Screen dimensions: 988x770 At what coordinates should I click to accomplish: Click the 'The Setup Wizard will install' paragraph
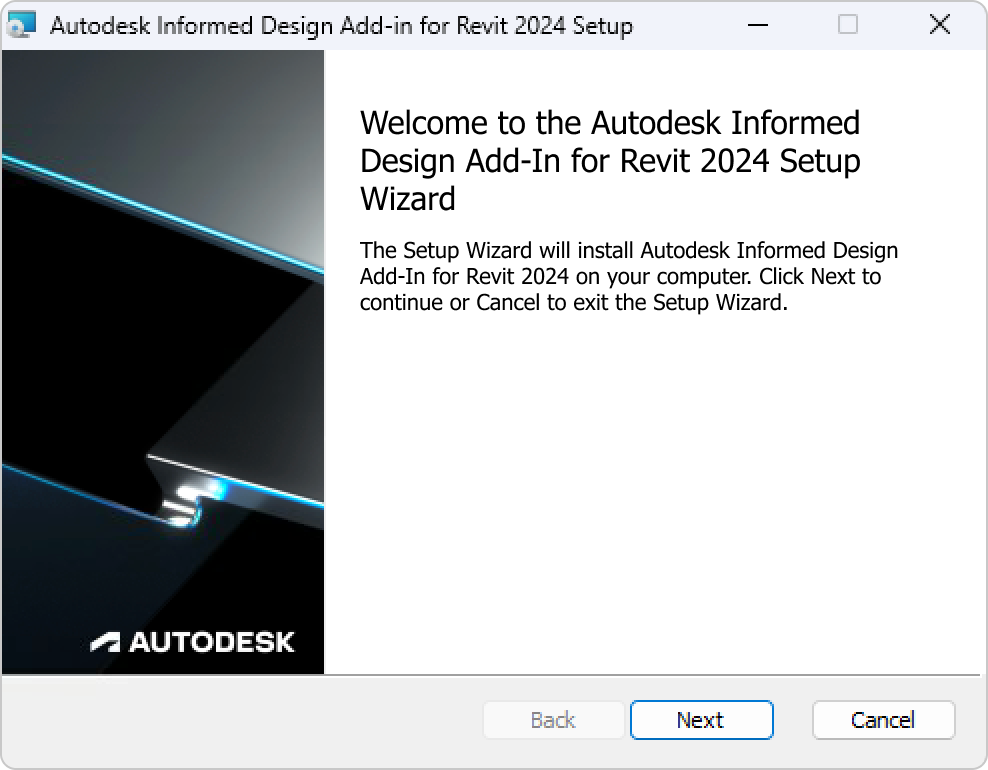point(629,276)
